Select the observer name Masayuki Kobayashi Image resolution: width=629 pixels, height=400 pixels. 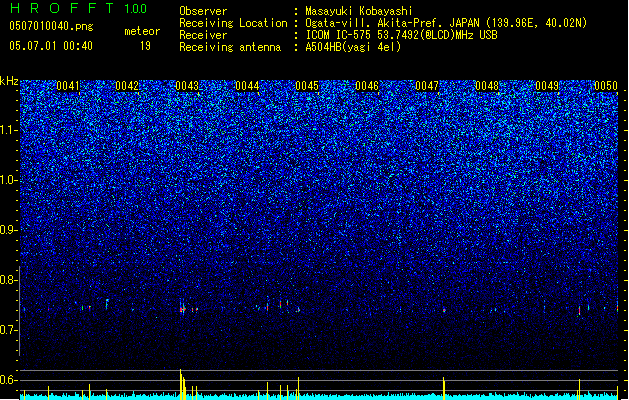(359, 11)
